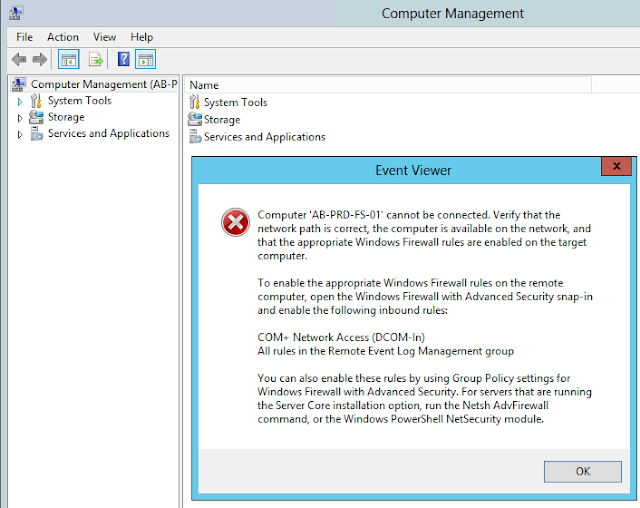Open Help via the blue question mark icon
The image size is (640, 508).
coord(124,59)
